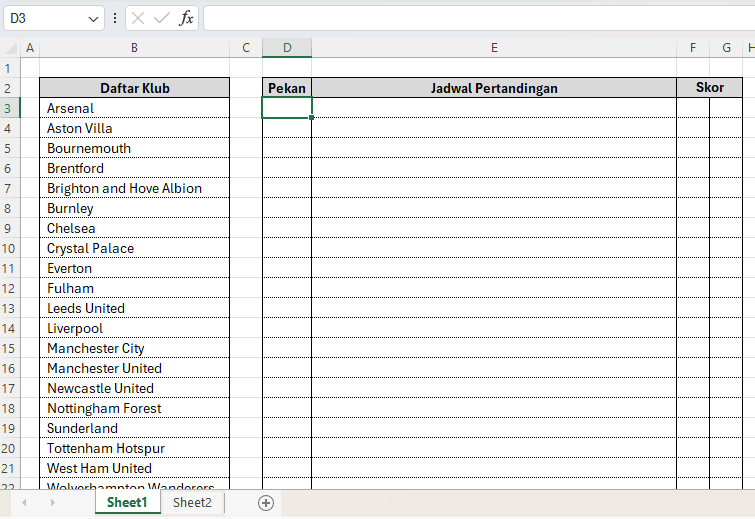Screen dimensions: 755x519
Task: Click the Daftar Klub header cell
Action: (134, 88)
